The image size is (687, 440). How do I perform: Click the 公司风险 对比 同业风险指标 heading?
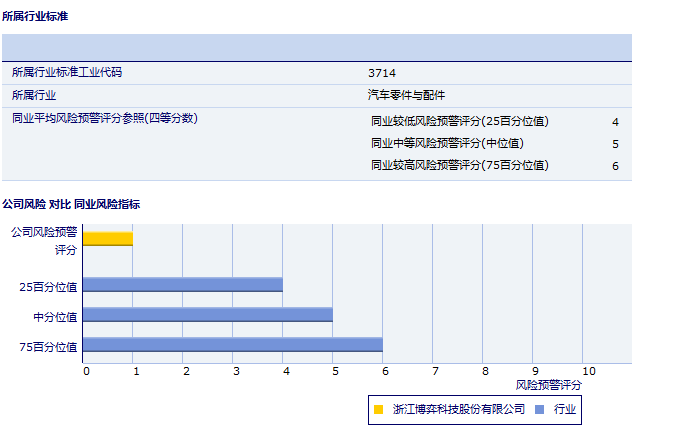point(71,204)
